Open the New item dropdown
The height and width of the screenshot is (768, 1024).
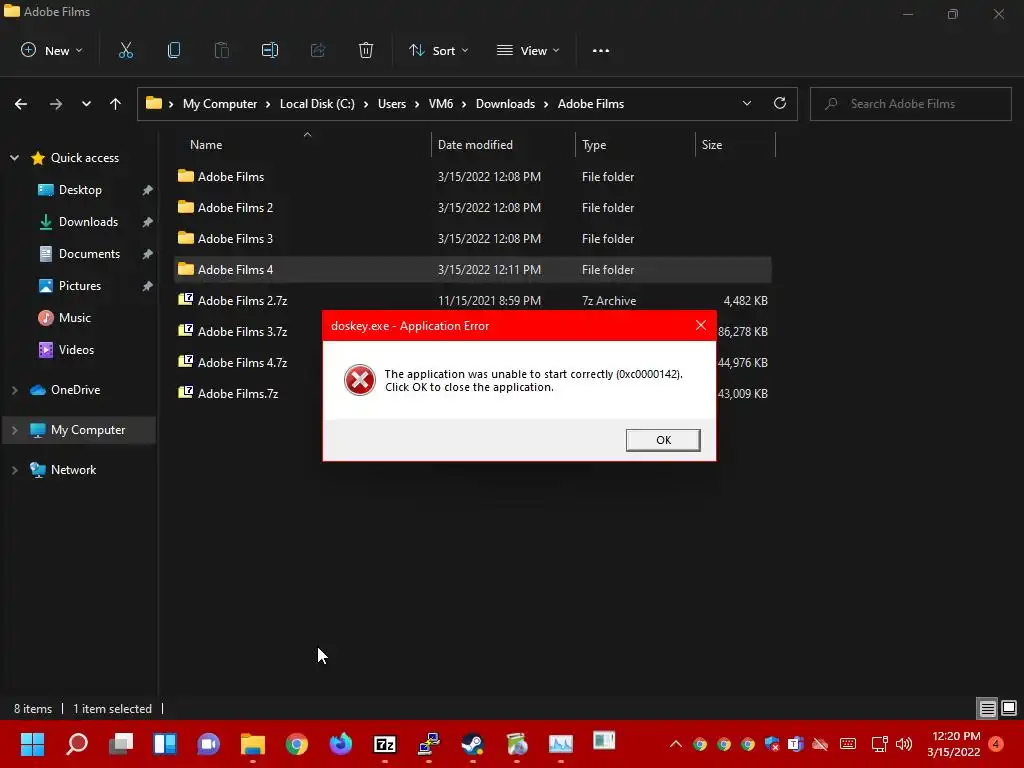point(52,50)
